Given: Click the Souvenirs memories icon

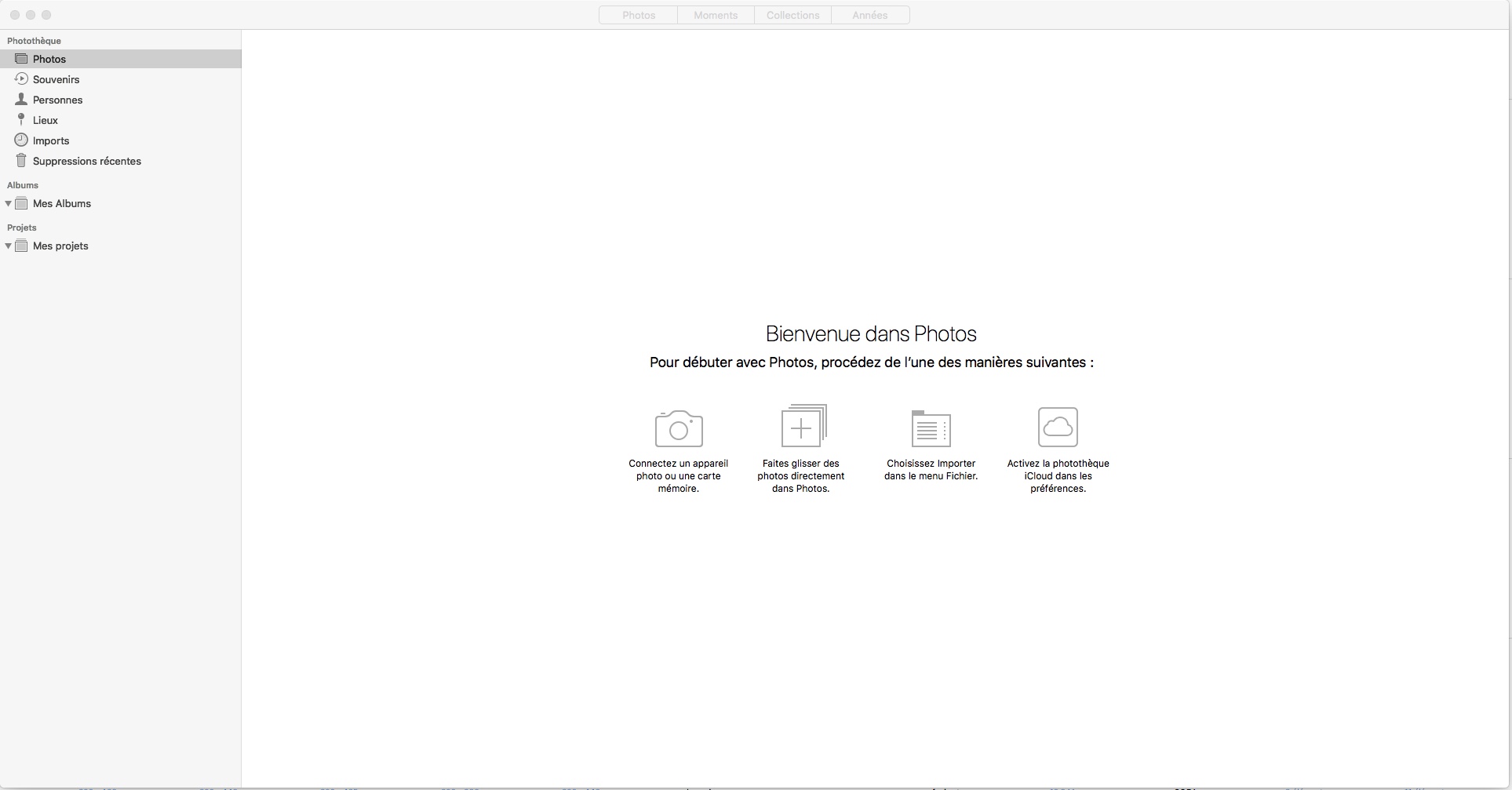Looking at the screenshot, I should pos(21,78).
